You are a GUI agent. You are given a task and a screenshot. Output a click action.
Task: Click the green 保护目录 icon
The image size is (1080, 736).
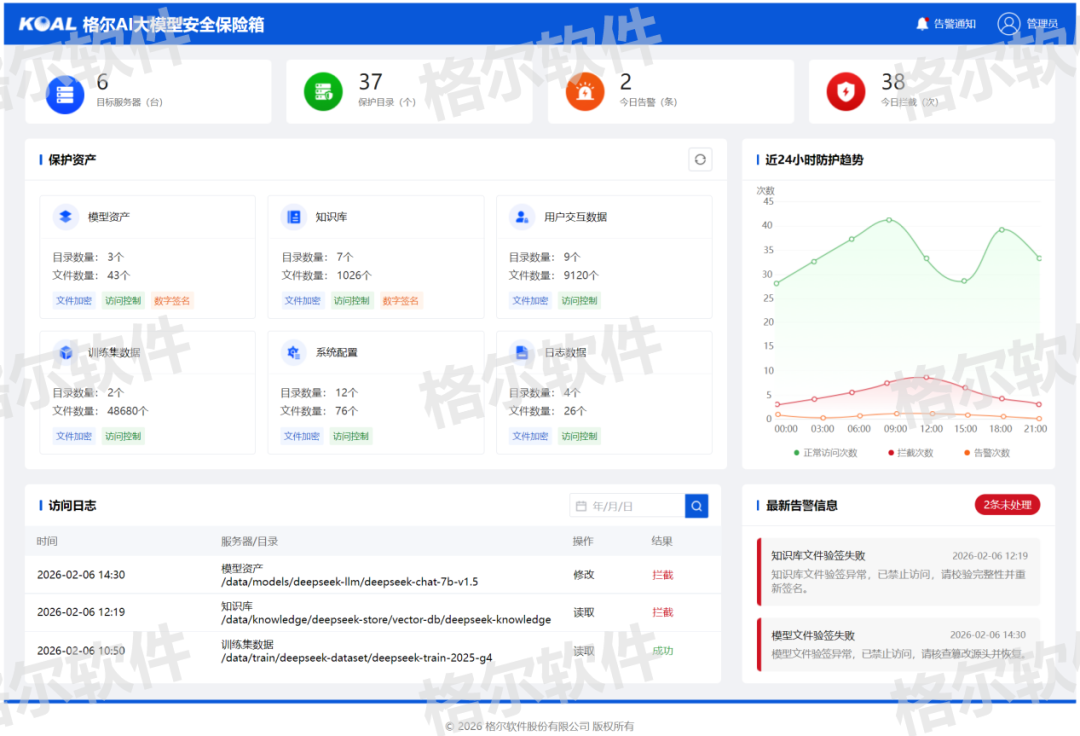coord(323,92)
